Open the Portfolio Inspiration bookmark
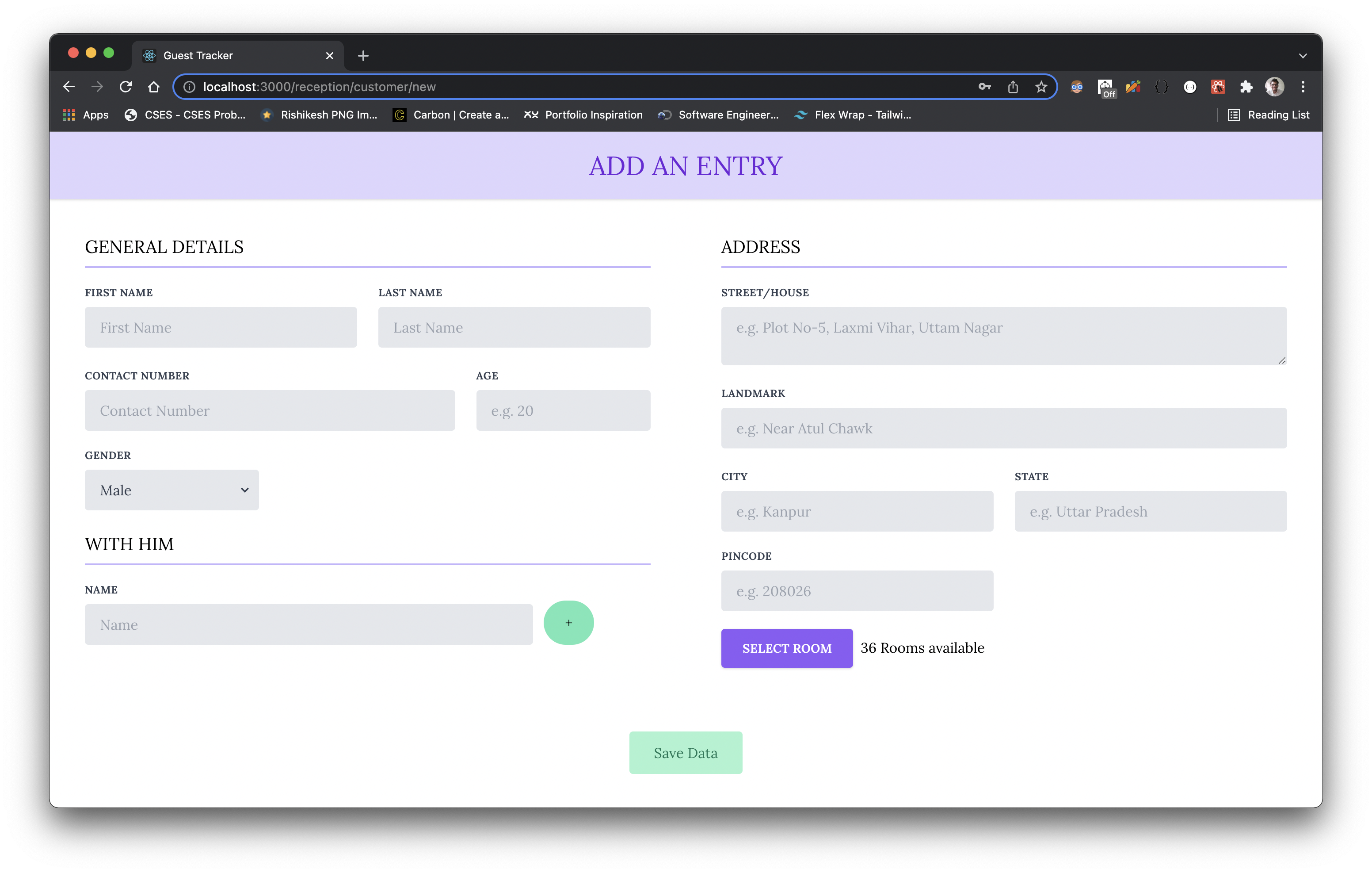This screenshot has height=873, width=1372. [583, 115]
